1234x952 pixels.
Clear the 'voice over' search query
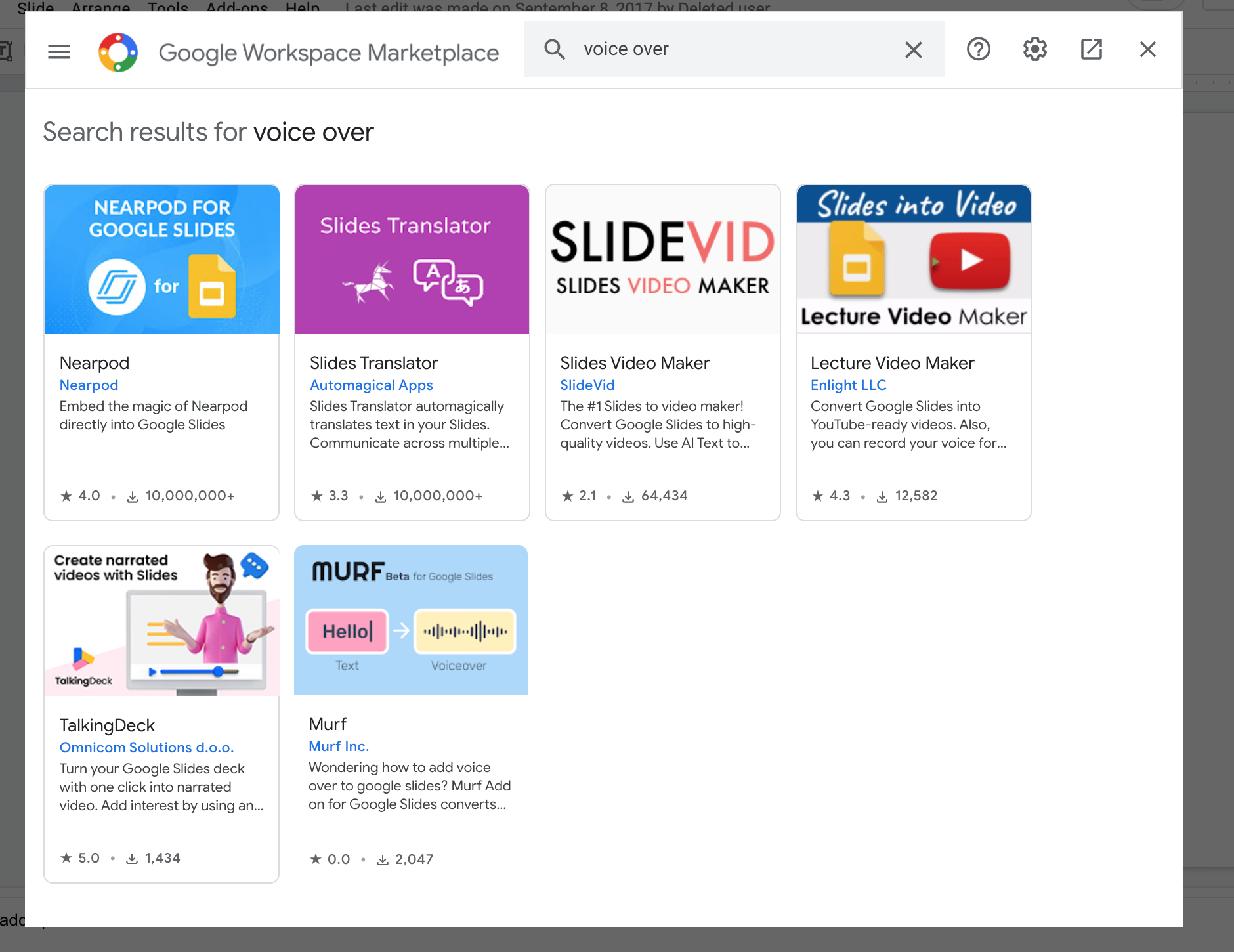point(913,49)
